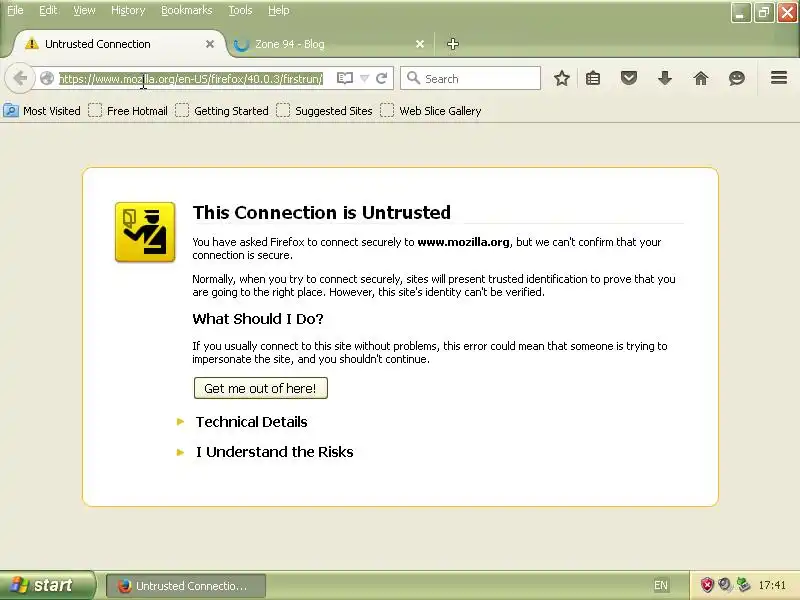800x600 pixels.
Task: Open a new tab with plus icon
Action: 453,44
